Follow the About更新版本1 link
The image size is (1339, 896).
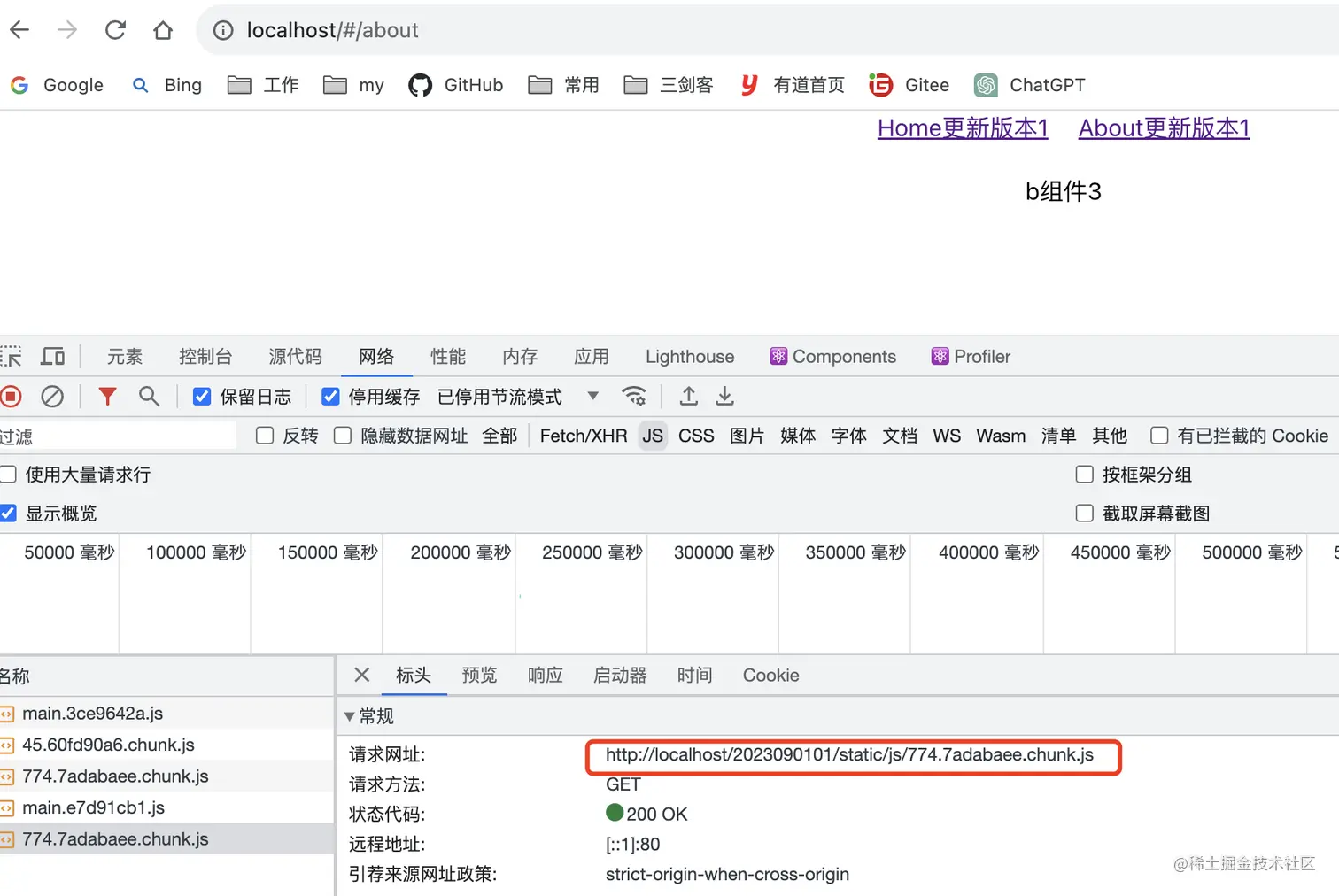pos(1164,128)
